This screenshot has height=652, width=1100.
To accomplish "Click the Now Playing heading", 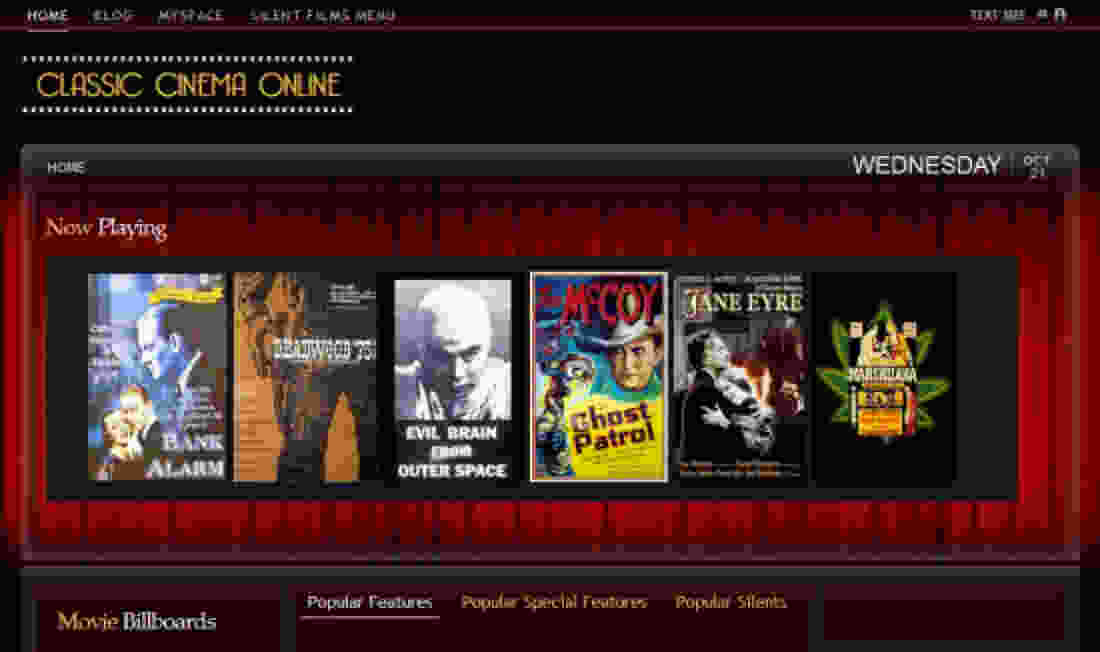I will (106, 227).
